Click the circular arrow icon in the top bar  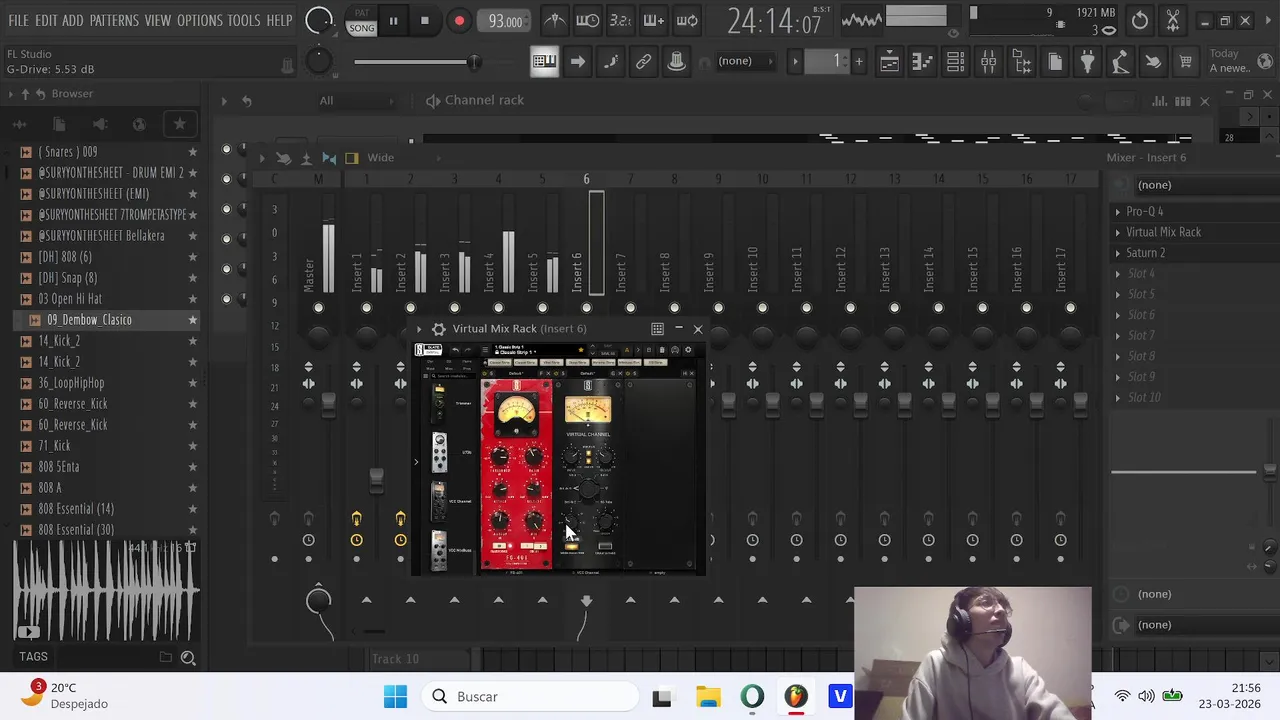pyautogui.click(x=1140, y=20)
